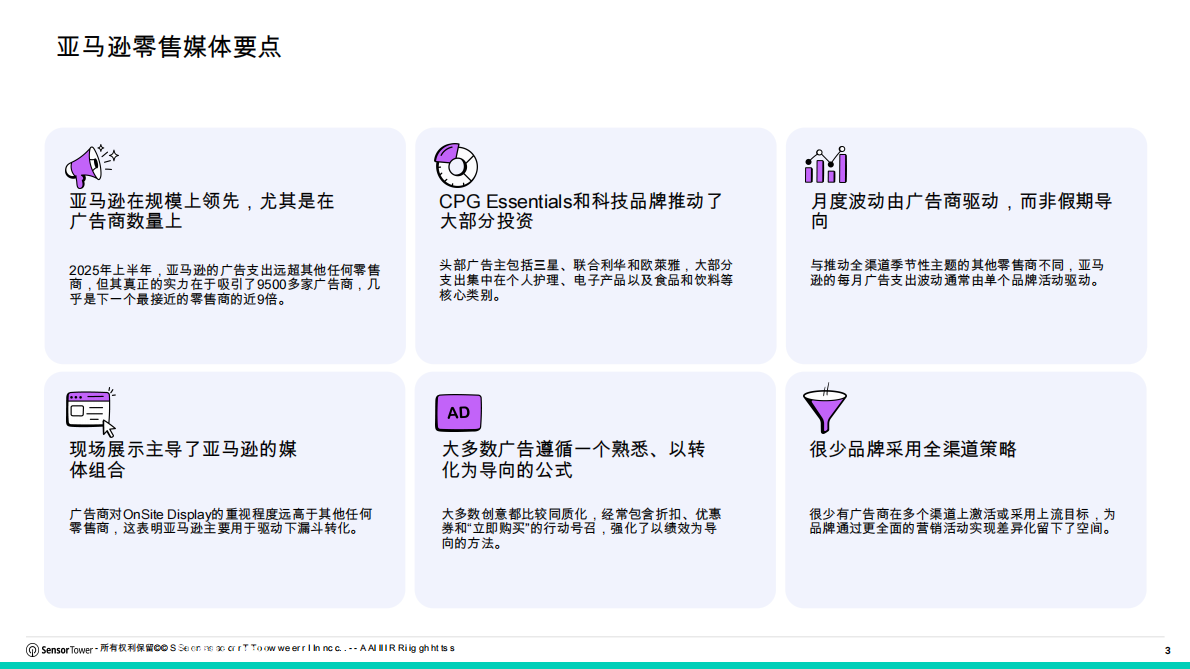Click paragraph starting 2025年上半年

[225, 284]
